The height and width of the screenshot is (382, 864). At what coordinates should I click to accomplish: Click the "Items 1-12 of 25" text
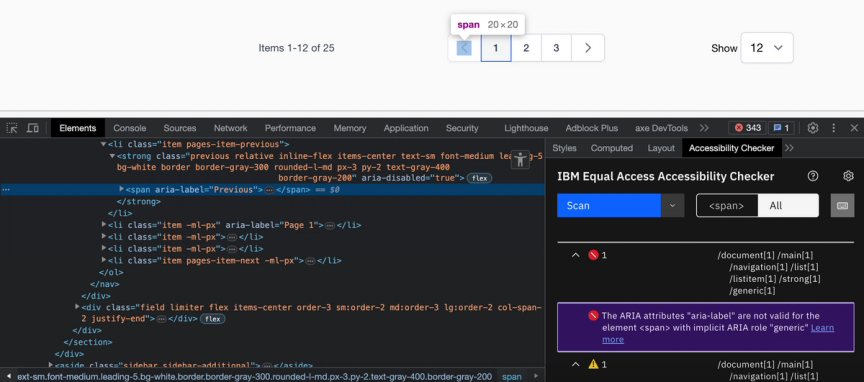point(296,48)
